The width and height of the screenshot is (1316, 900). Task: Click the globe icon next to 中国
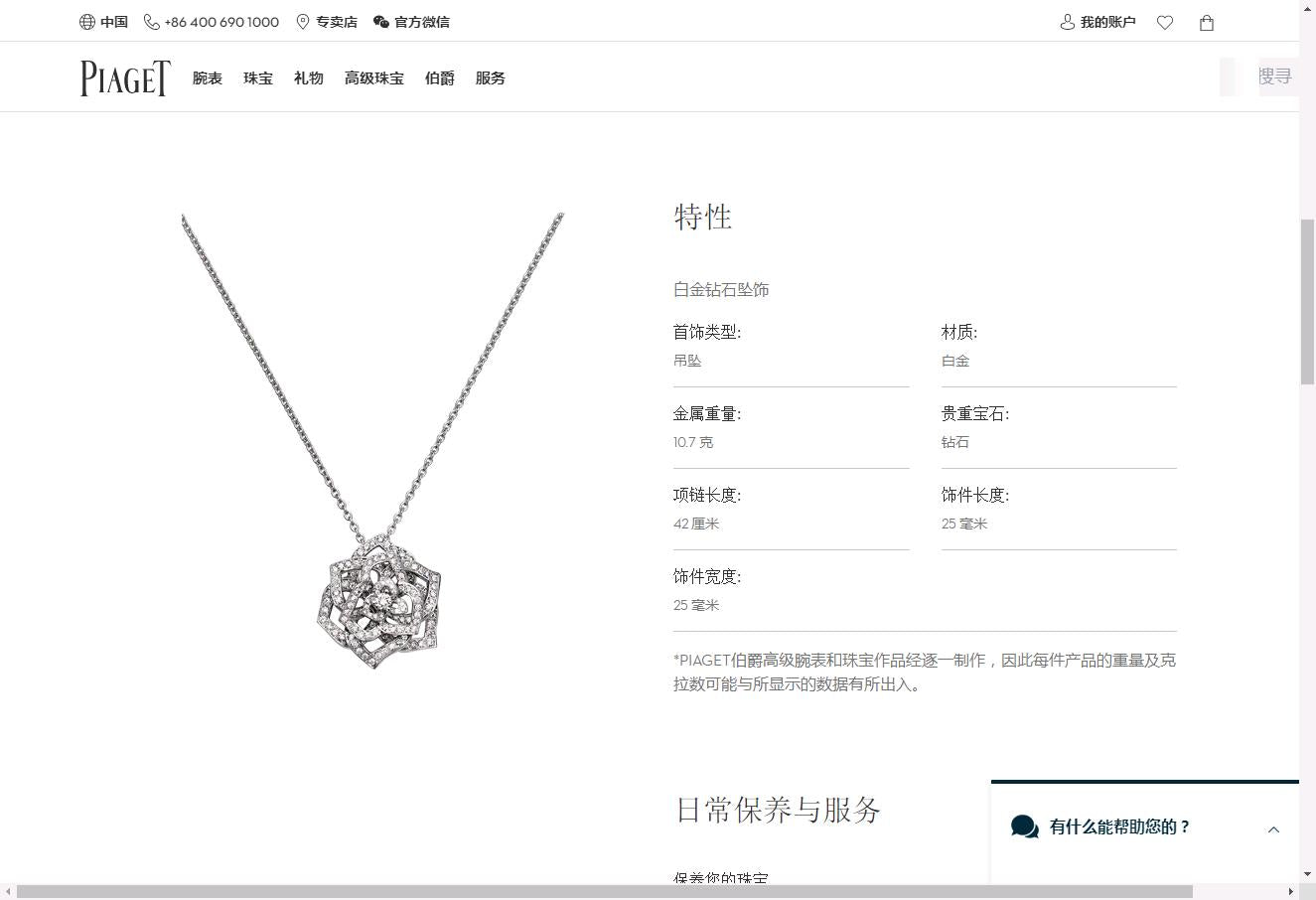tap(87, 22)
